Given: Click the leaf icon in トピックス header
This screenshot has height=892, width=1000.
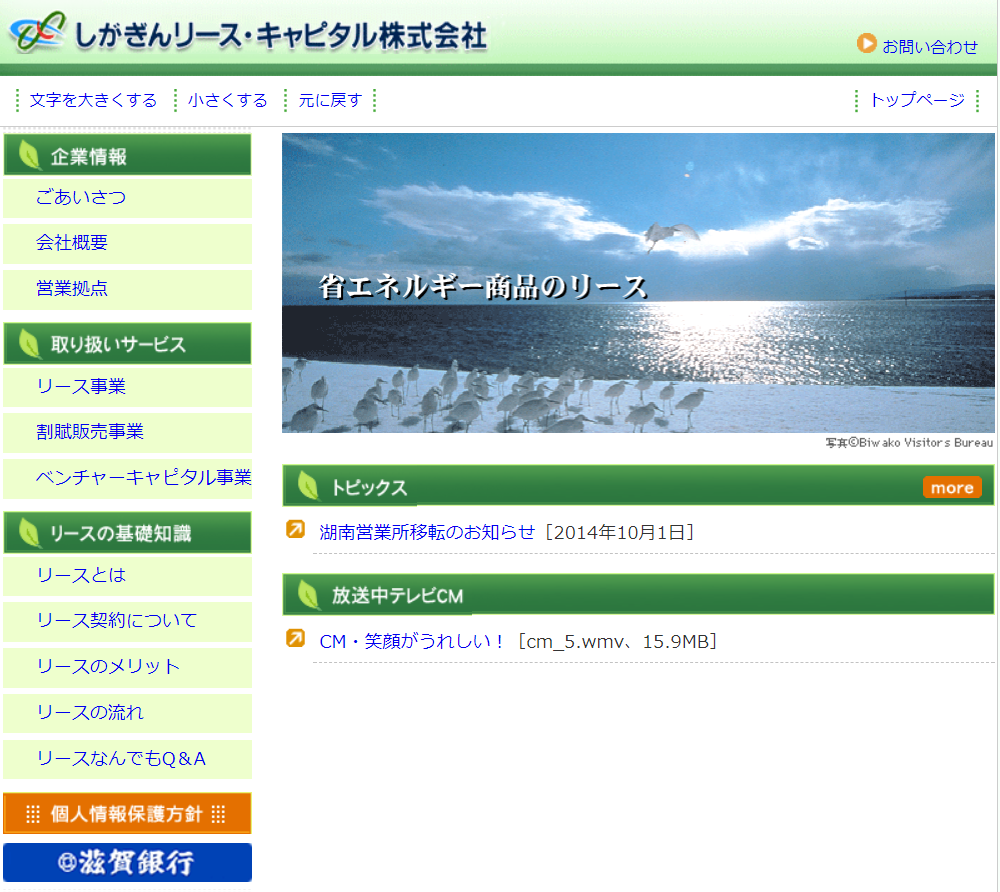Looking at the screenshot, I should coord(308,486).
